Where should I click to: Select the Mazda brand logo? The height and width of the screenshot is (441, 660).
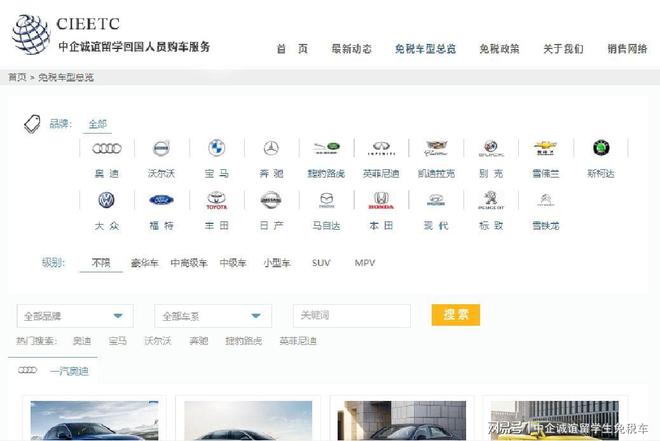(x=326, y=200)
